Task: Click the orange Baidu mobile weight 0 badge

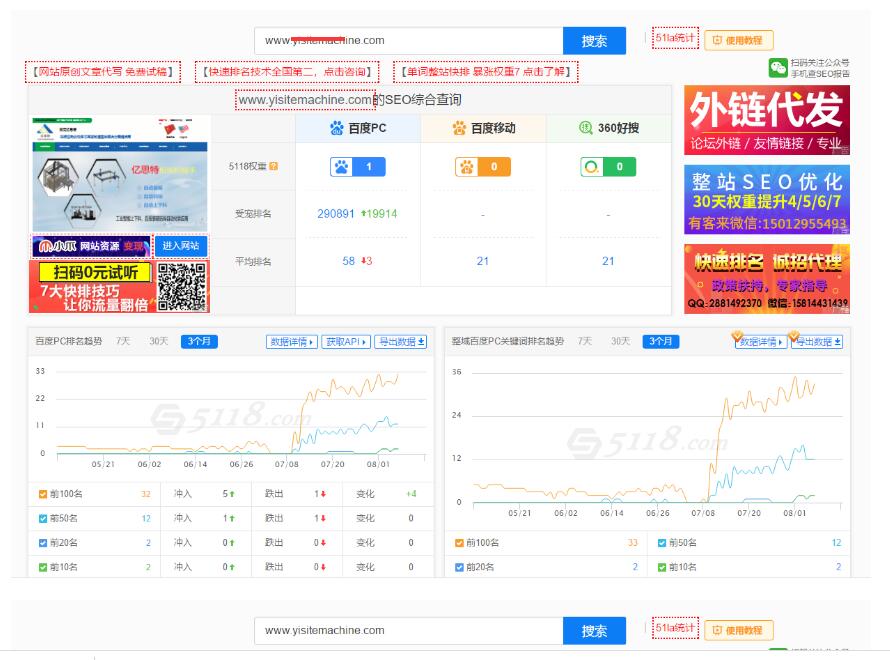Action: point(483,167)
